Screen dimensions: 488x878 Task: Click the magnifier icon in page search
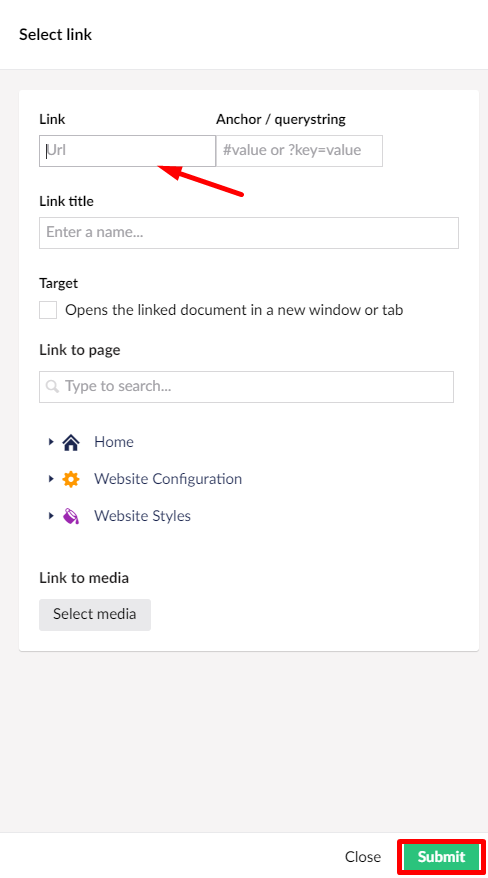52,386
